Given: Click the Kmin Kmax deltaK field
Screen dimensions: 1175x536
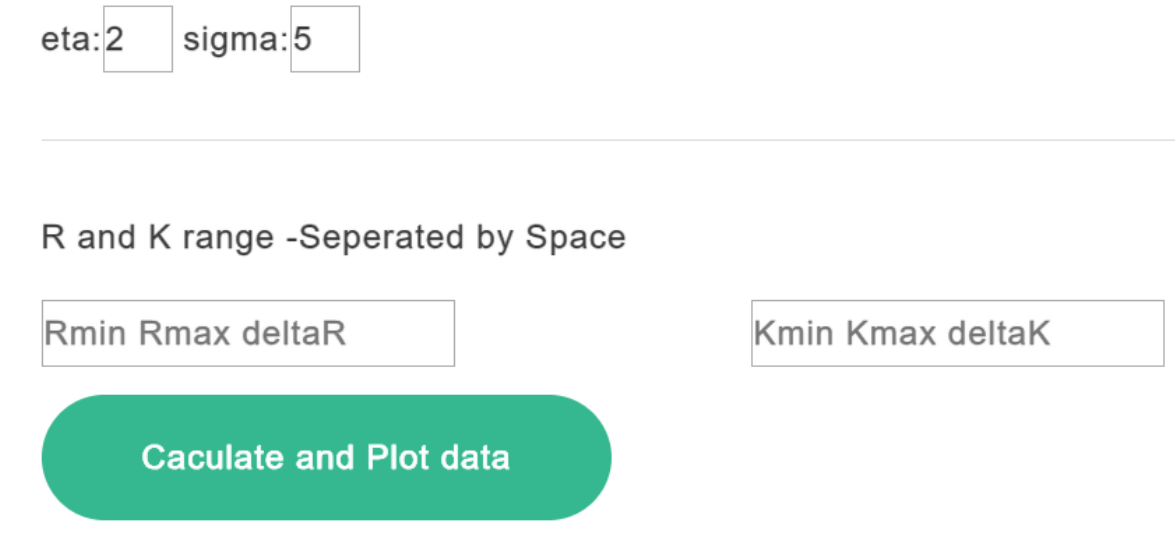Looking at the screenshot, I should coord(957,333).
